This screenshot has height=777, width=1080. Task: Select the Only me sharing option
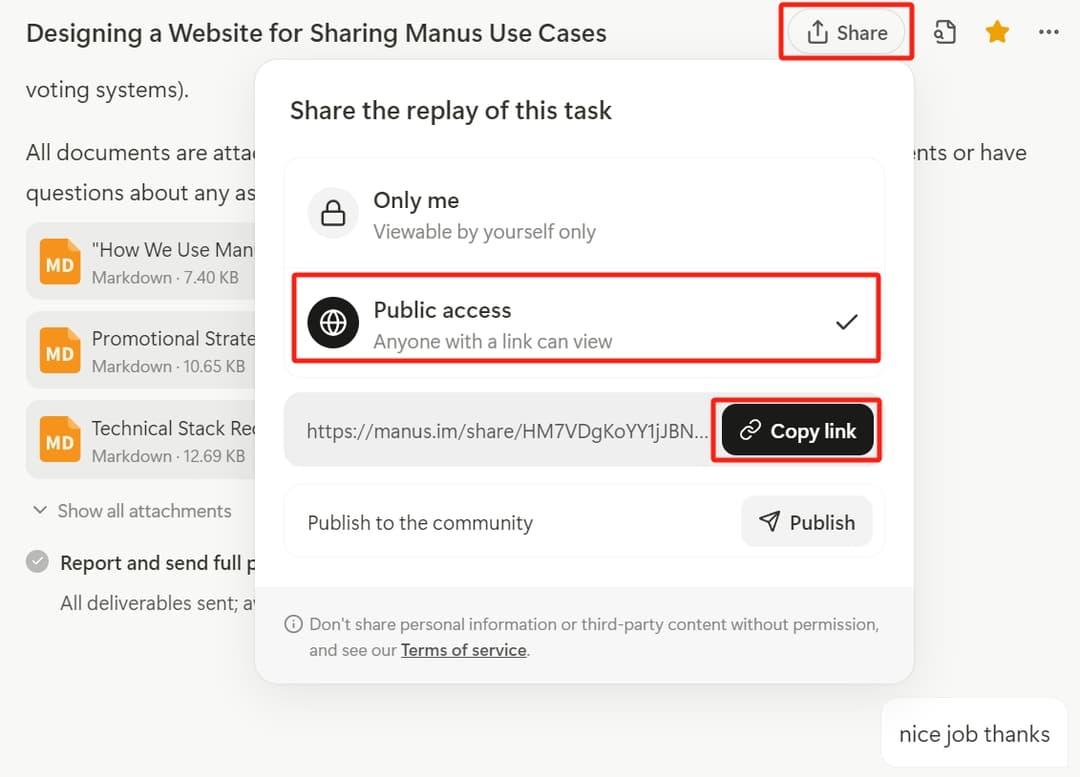tap(585, 214)
